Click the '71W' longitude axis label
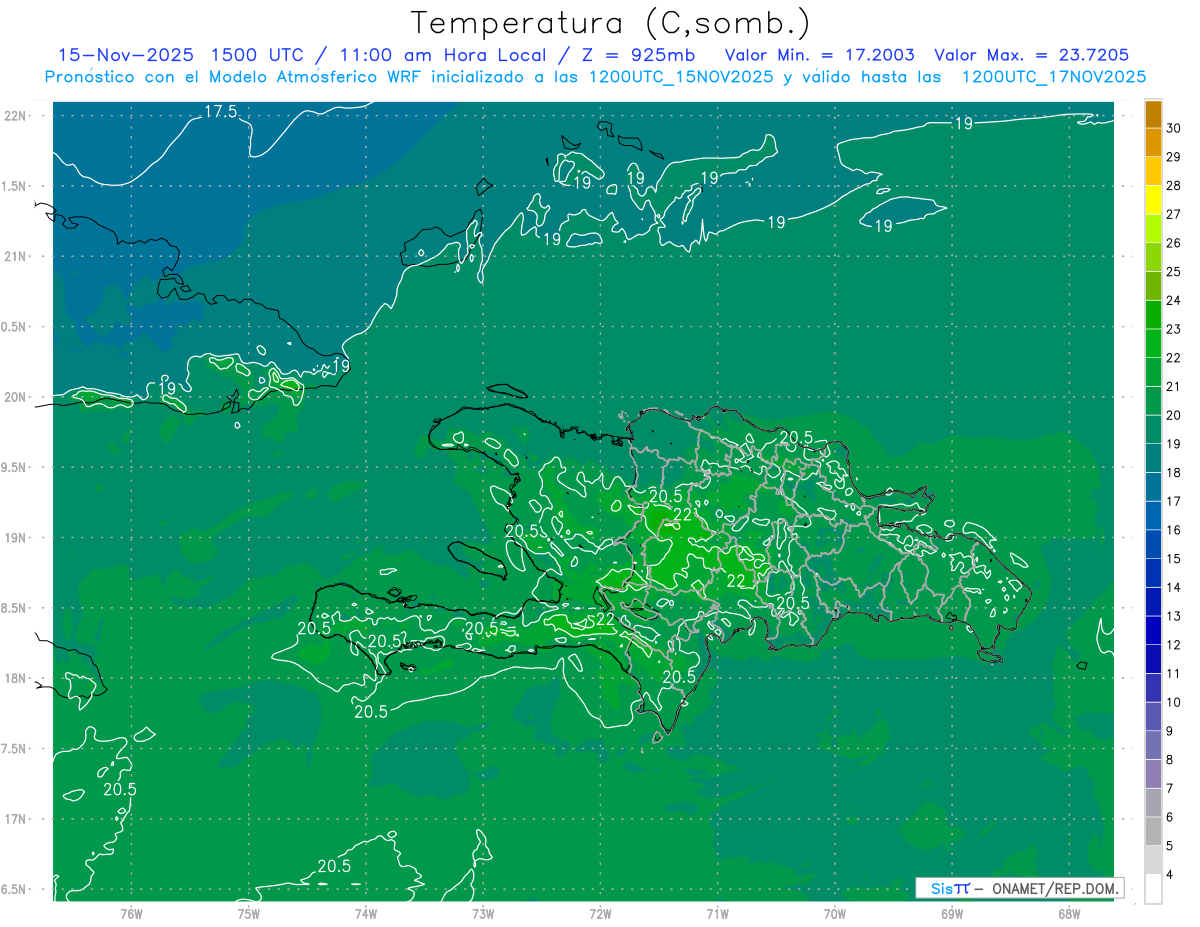 (x=717, y=913)
